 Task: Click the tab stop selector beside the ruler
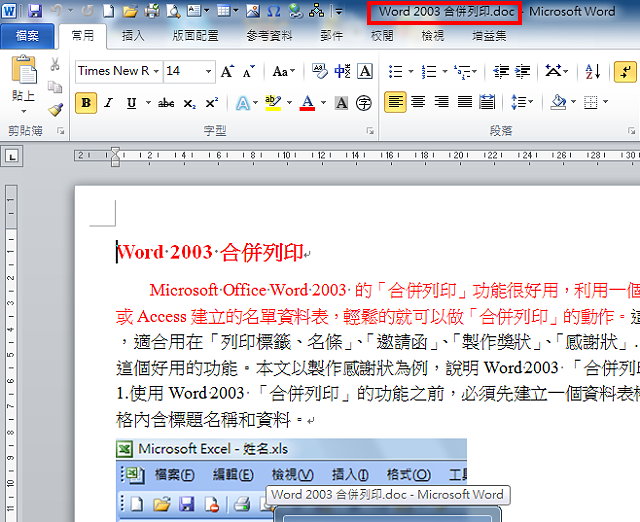[x=12, y=156]
